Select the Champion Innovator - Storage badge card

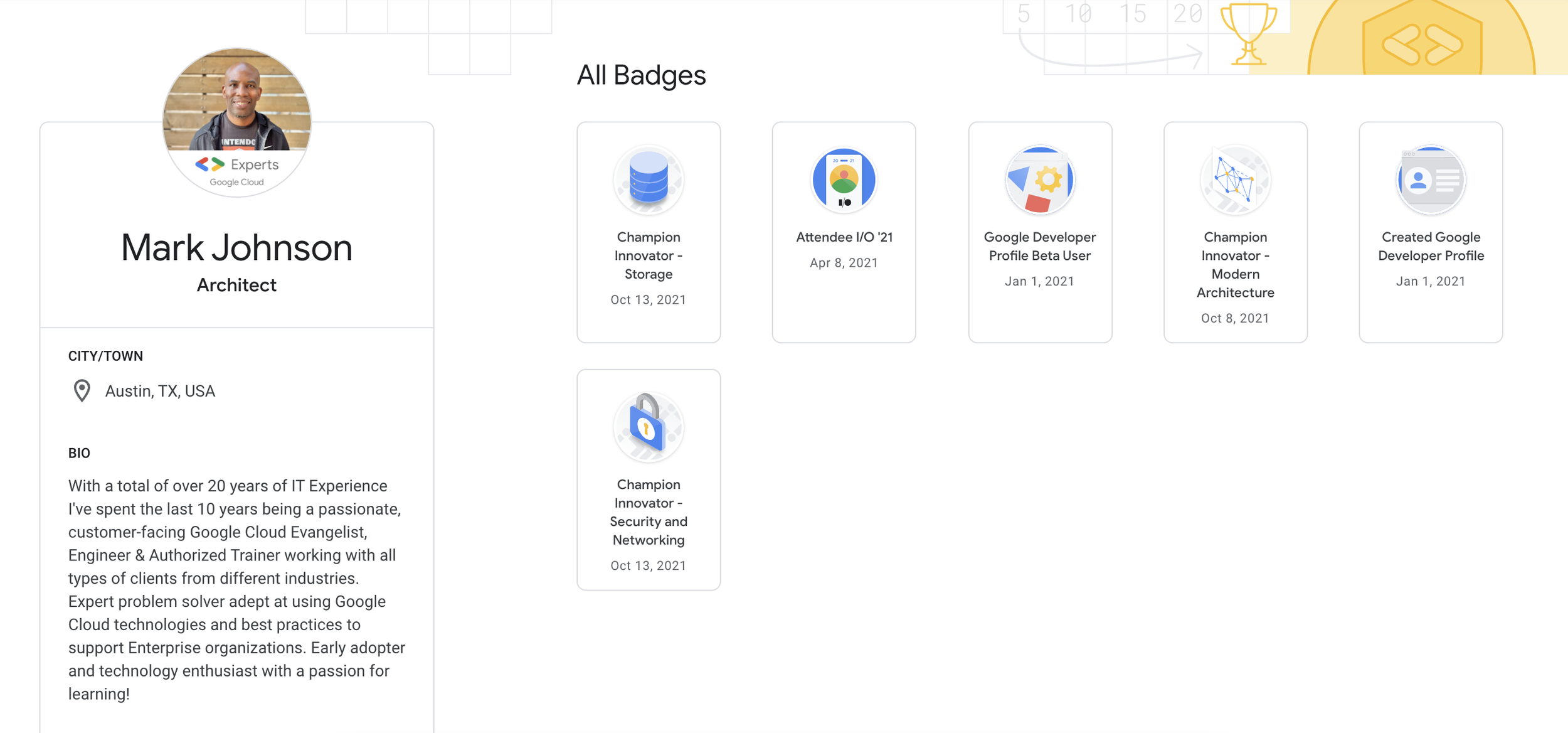tap(649, 232)
